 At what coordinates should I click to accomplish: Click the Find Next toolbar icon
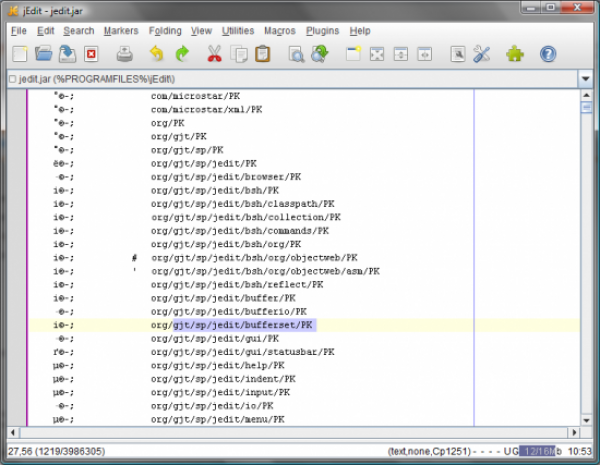coord(320,54)
